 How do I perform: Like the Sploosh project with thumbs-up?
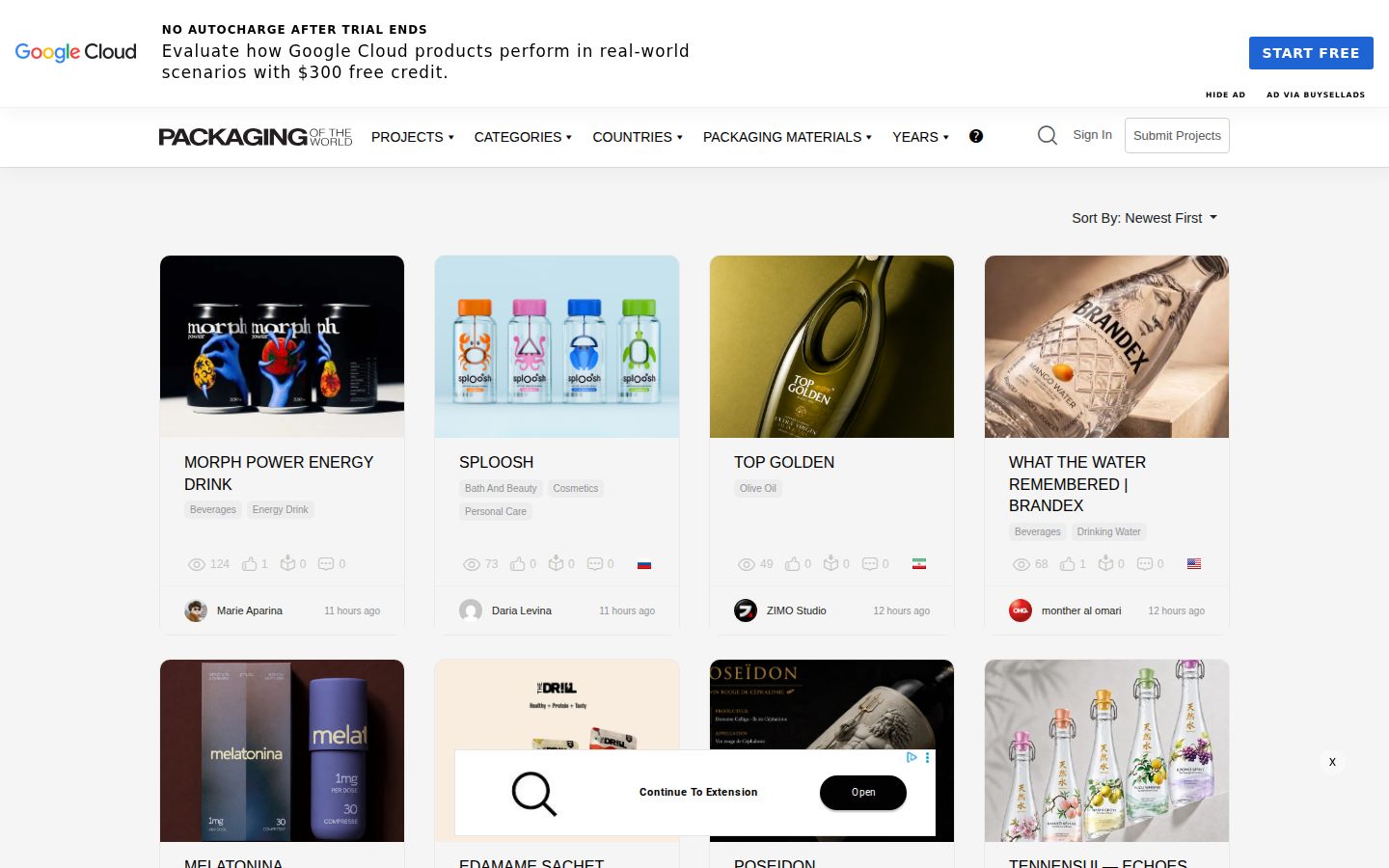[x=518, y=563]
